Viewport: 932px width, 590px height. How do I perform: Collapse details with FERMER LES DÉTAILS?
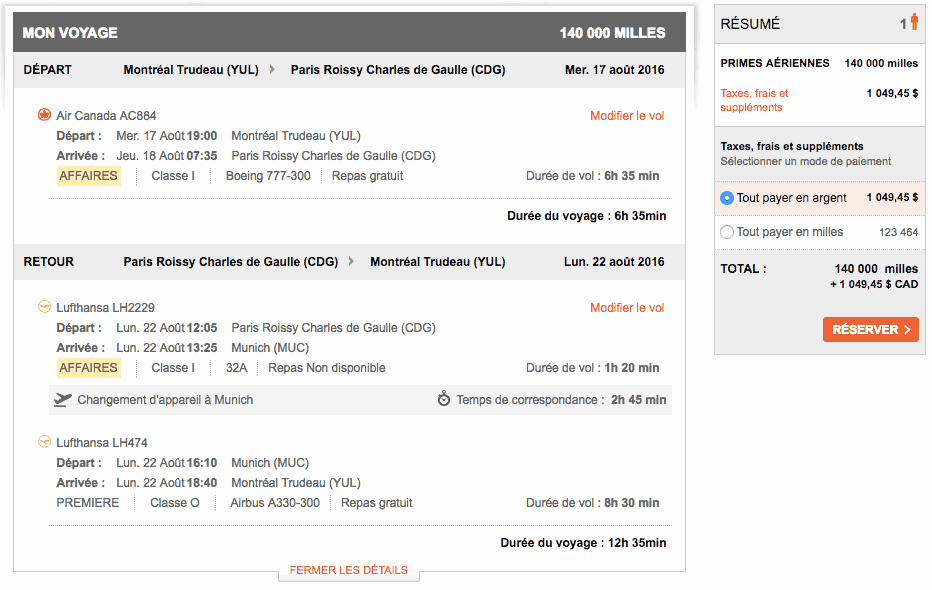tap(348, 570)
